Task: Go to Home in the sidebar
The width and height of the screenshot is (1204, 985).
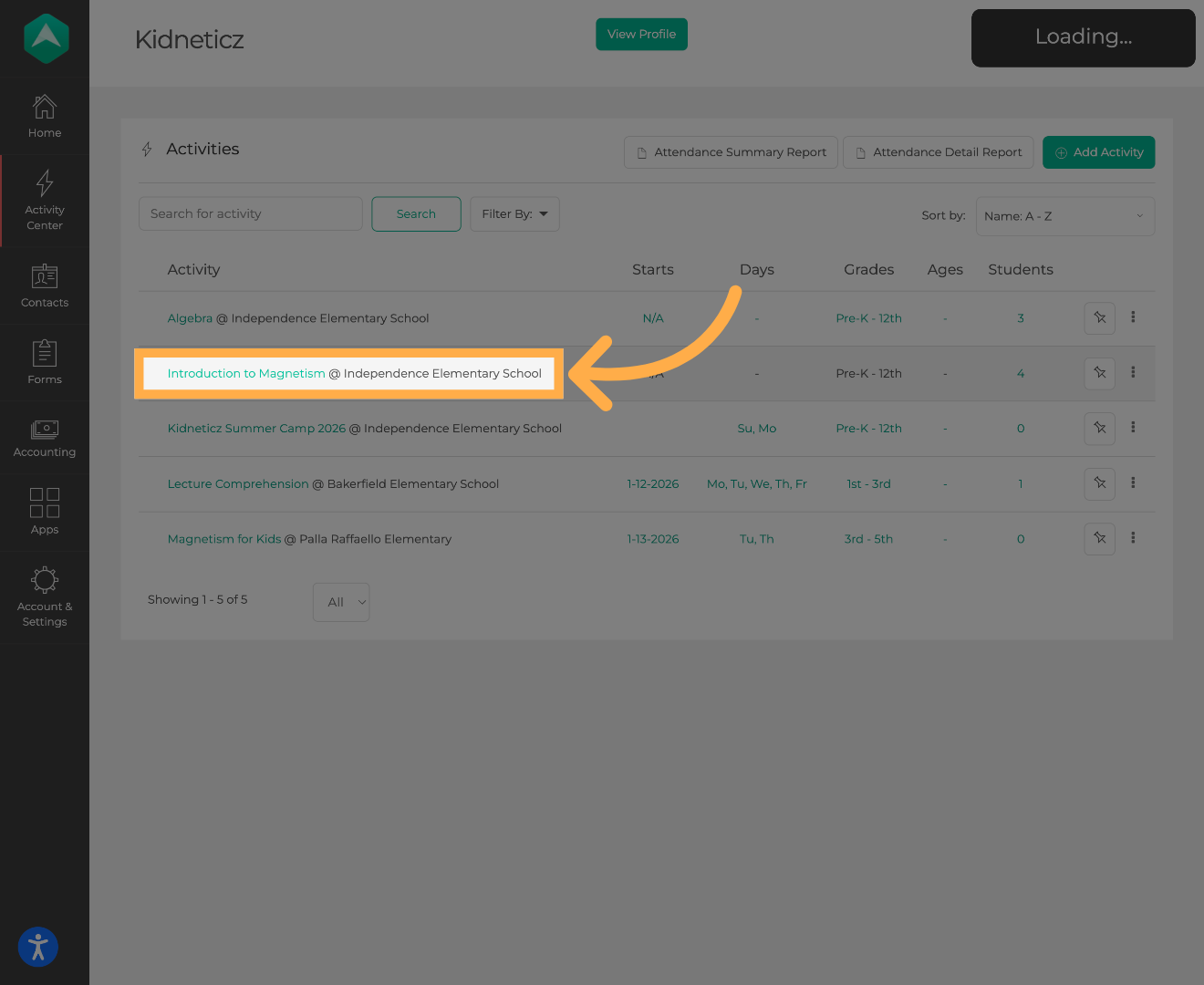Action: [45, 117]
